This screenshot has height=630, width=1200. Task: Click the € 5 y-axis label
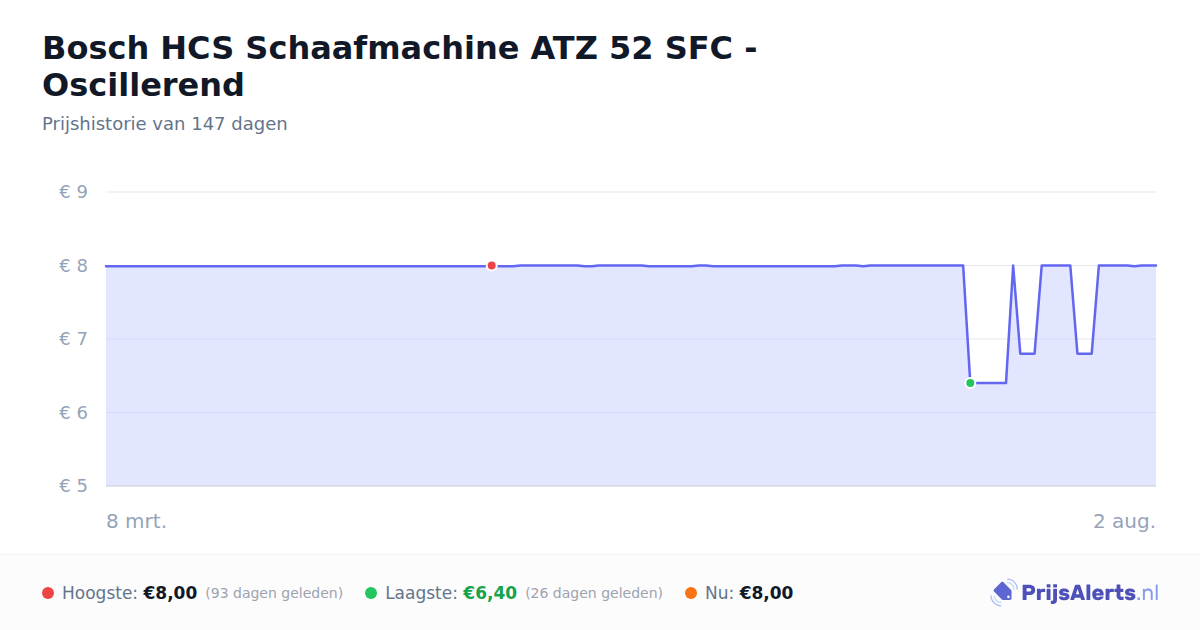coord(73,486)
